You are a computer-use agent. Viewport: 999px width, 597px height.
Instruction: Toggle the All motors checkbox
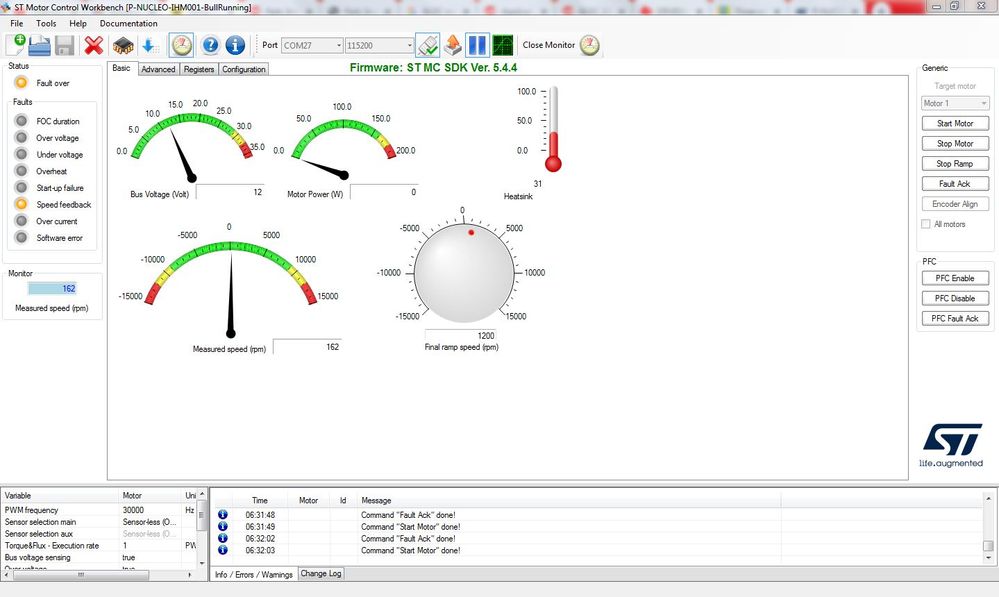click(x=926, y=224)
